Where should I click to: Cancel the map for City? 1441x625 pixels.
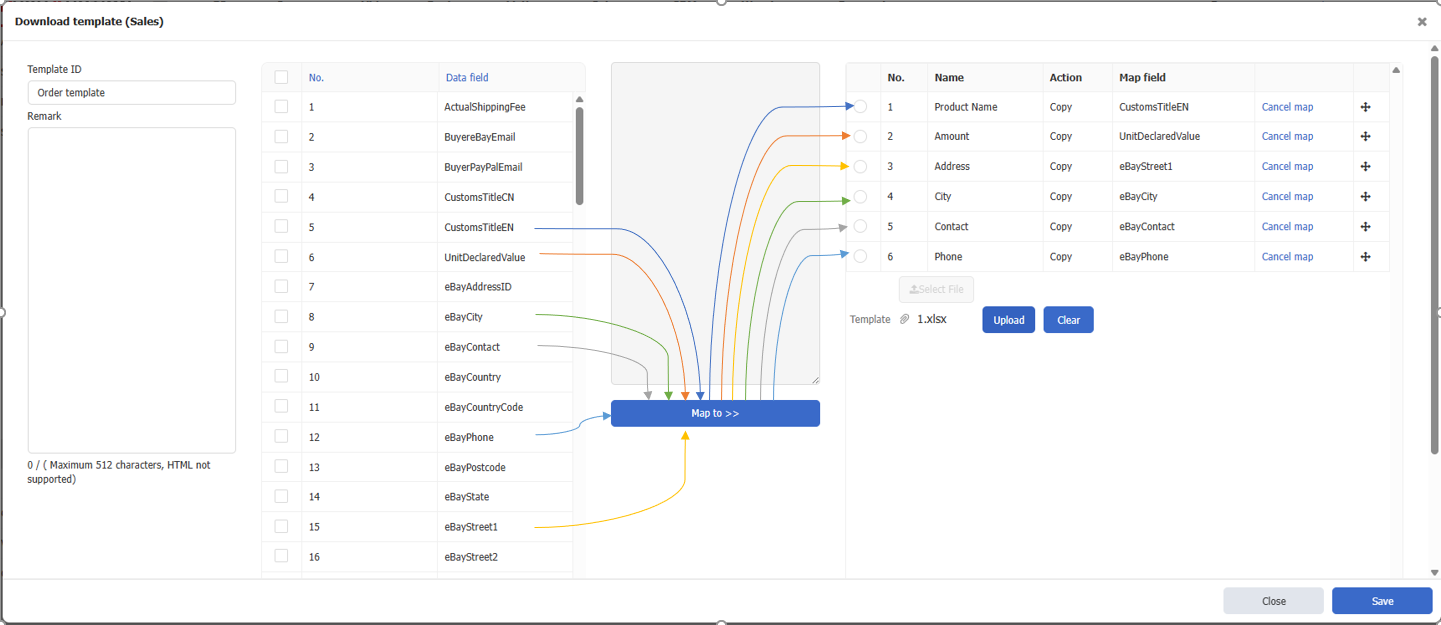point(1287,197)
